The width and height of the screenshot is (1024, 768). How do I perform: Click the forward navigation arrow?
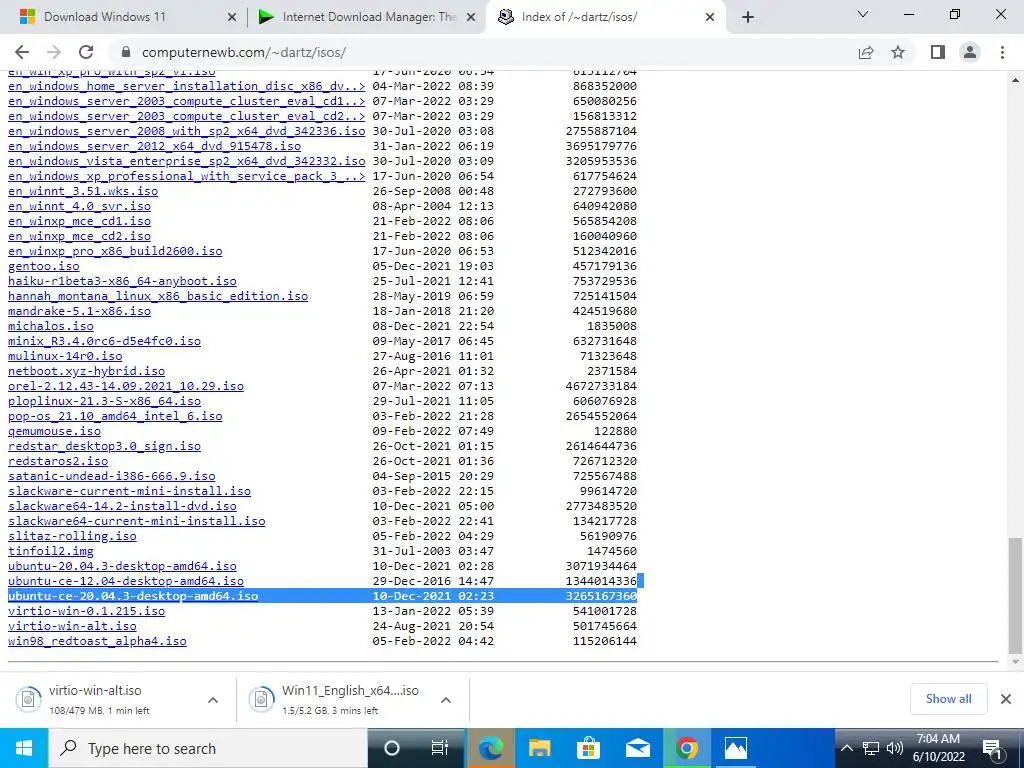(x=54, y=52)
